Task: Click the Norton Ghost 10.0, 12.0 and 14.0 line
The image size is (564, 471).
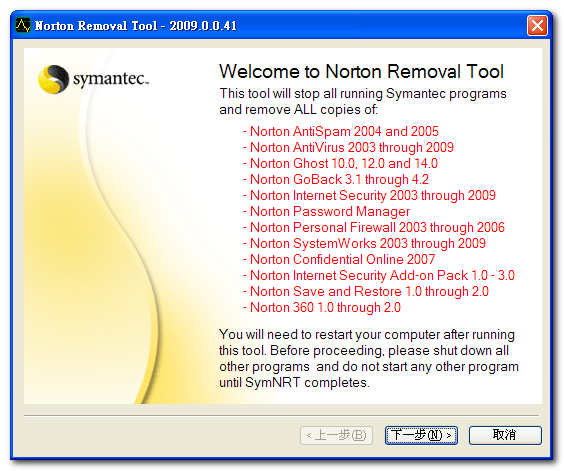Action: pos(340,163)
